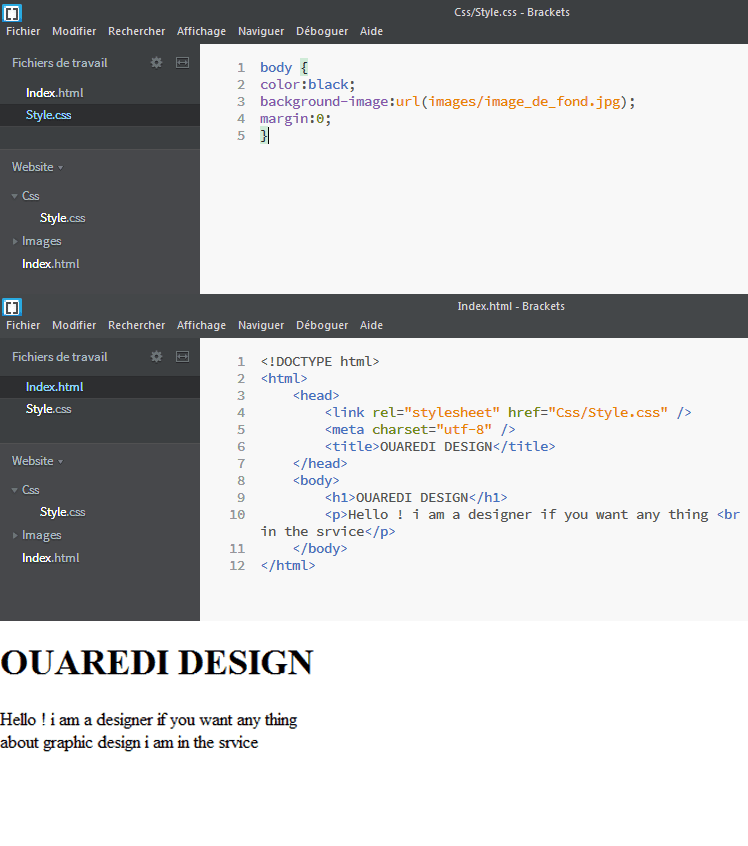Open the Déboguer menu in the top window
Screen dimensions: 748x846
[x=322, y=31]
